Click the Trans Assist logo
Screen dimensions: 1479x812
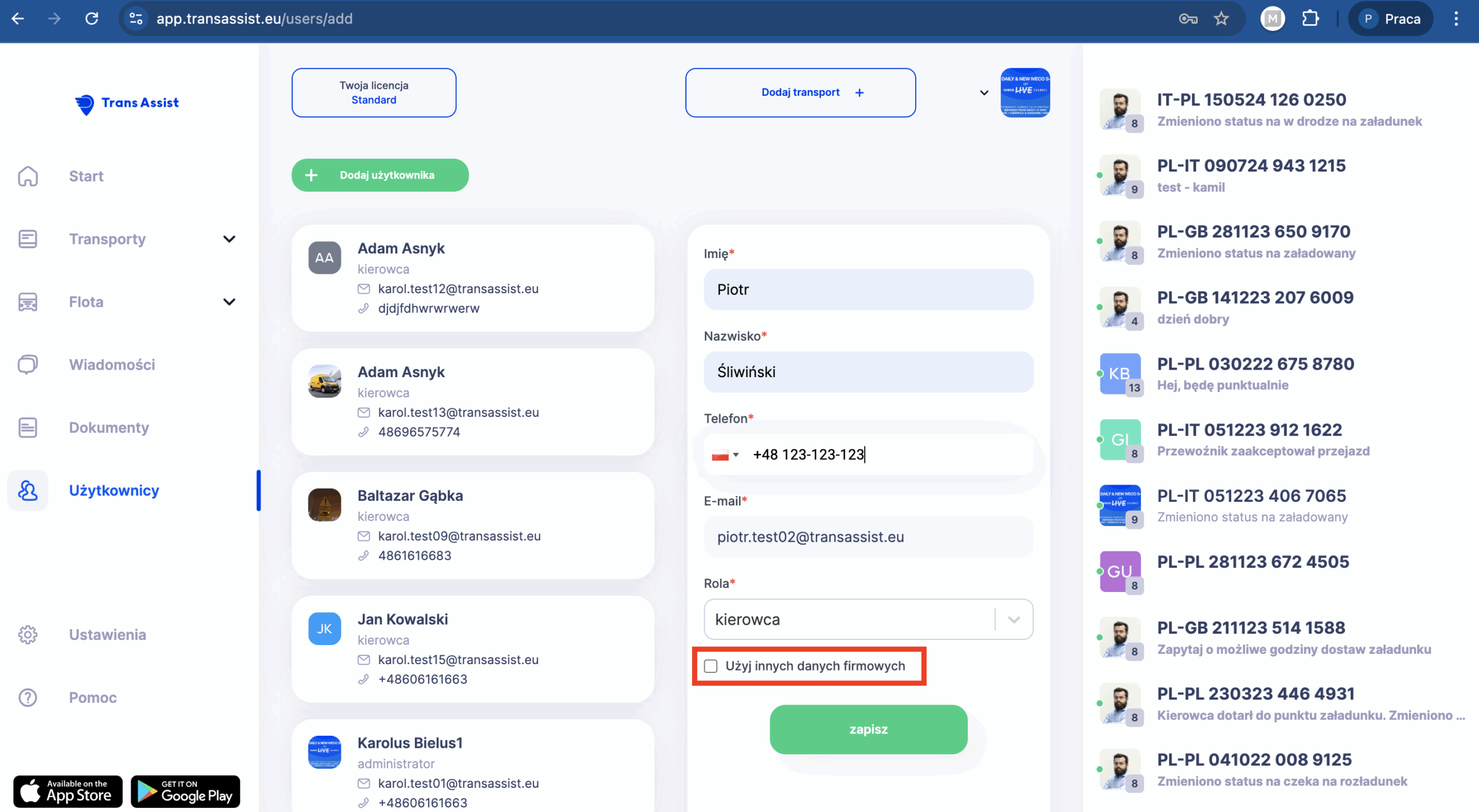pos(127,103)
